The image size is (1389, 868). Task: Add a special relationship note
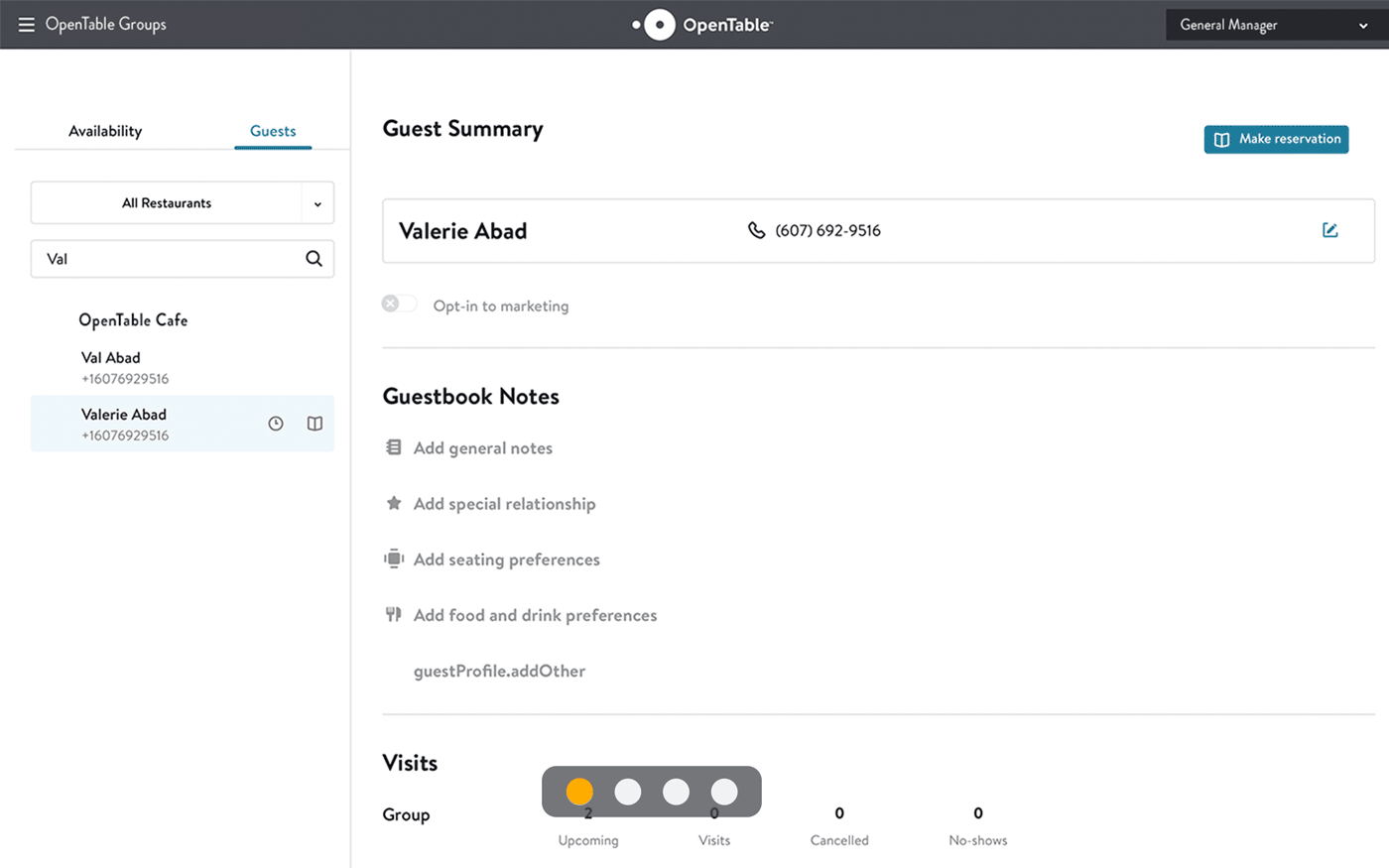(505, 504)
